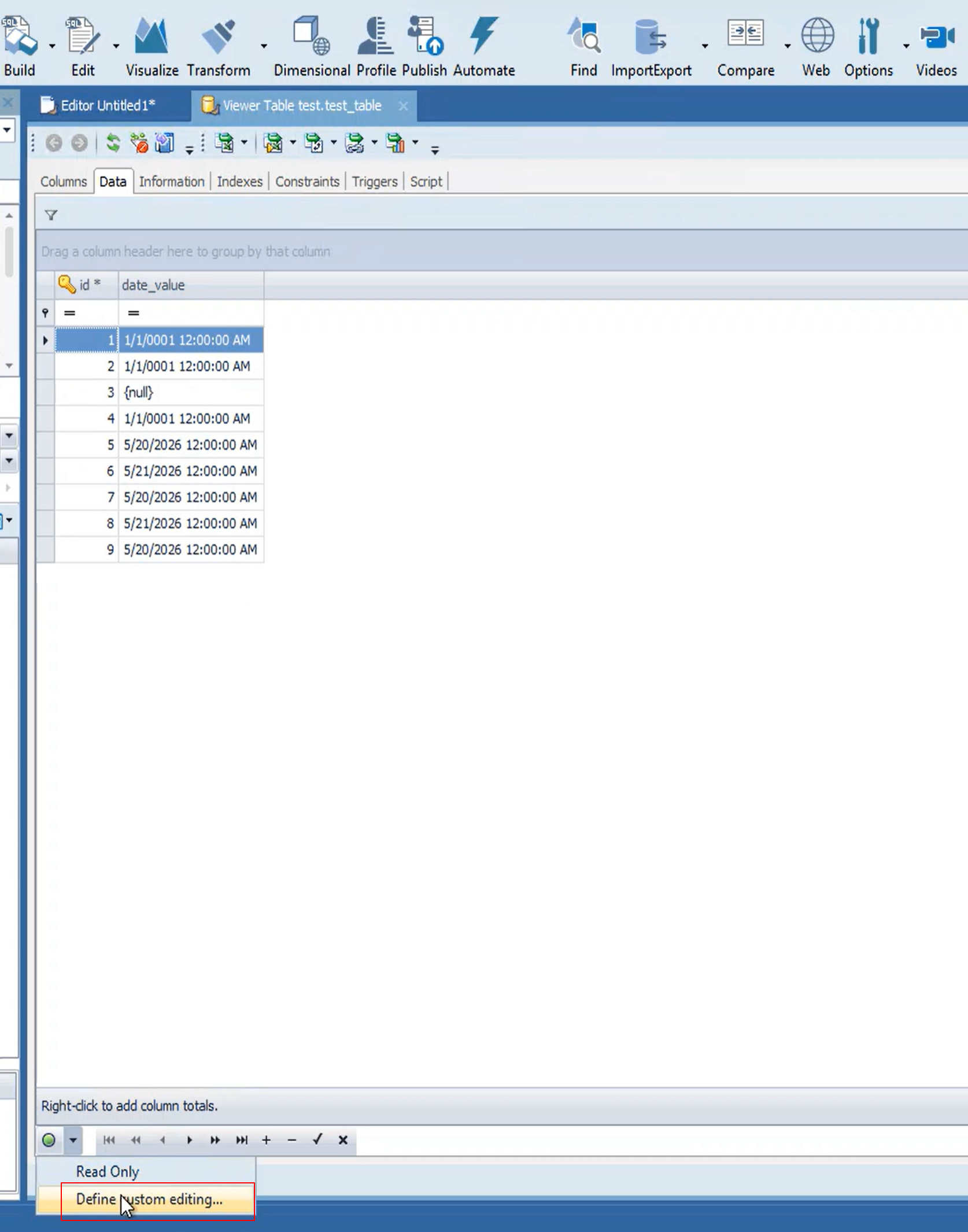Click the id filter row cell
Image resolution: width=968 pixels, height=1232 pixels.
87,313
